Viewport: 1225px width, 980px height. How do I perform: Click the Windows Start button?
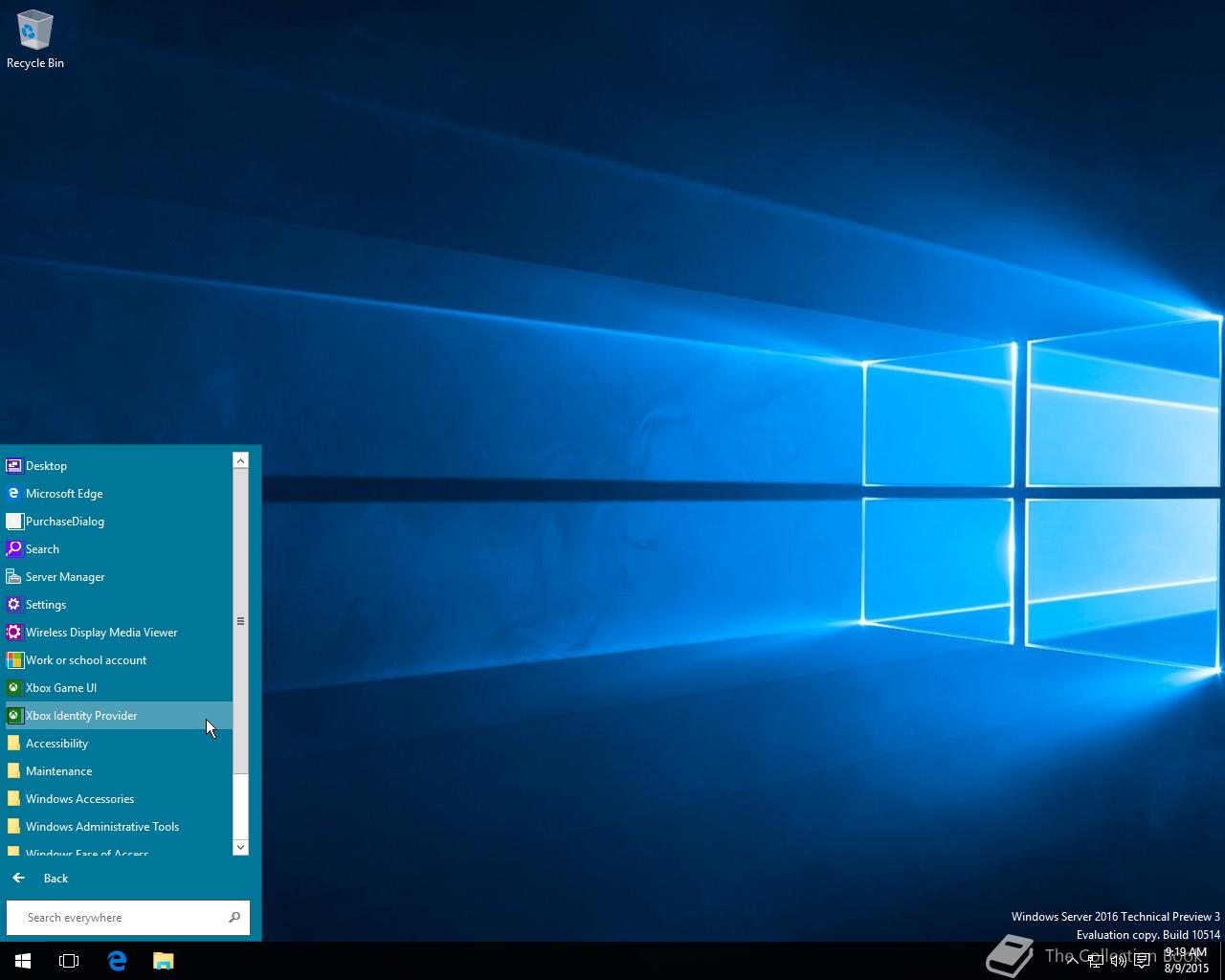(23, 961)
